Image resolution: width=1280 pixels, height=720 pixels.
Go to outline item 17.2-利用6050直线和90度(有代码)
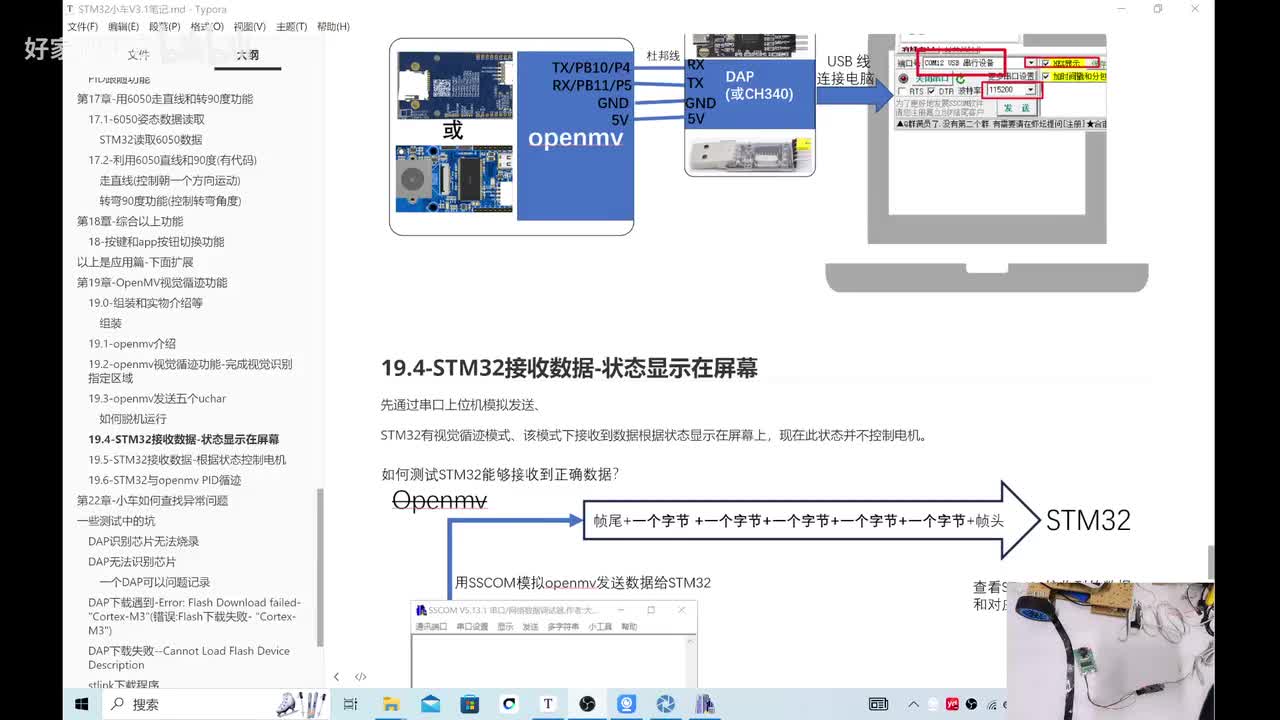click(x=172, y=160)
